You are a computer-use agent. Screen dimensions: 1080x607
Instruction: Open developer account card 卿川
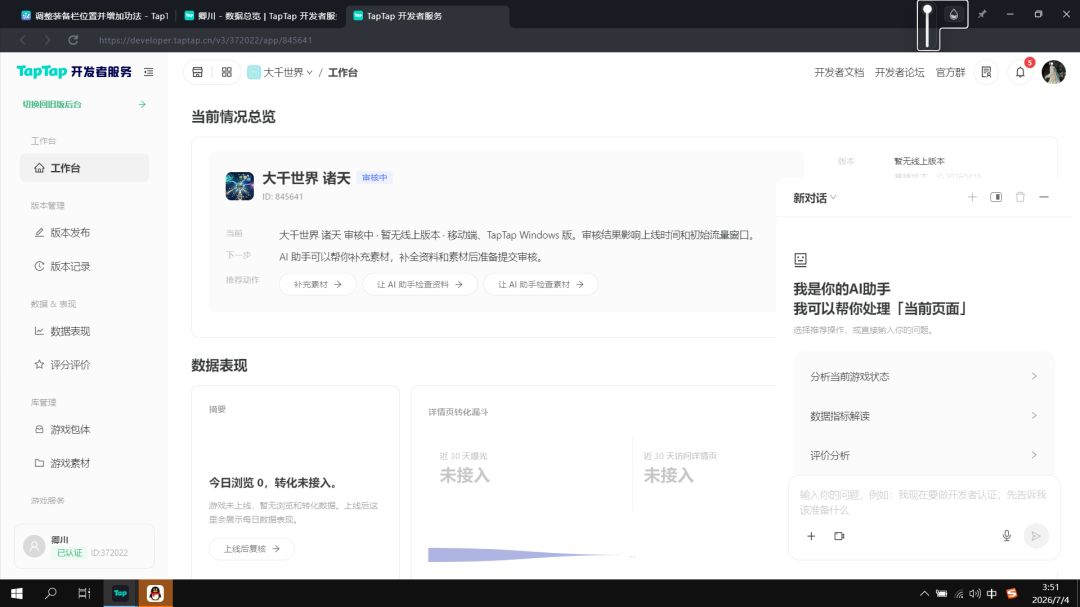click(x=84, y=546)
